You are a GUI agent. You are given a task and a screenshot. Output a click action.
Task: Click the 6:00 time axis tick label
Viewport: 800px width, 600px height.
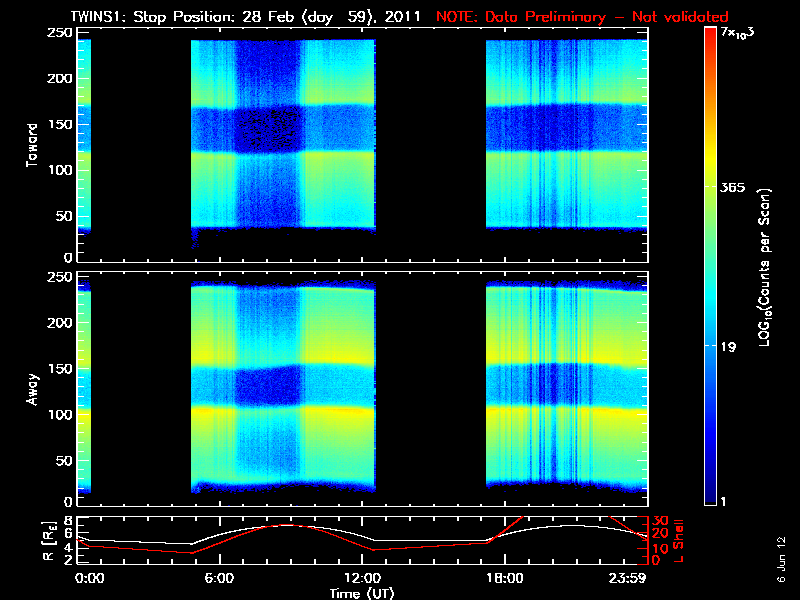(x=218, y=578)
